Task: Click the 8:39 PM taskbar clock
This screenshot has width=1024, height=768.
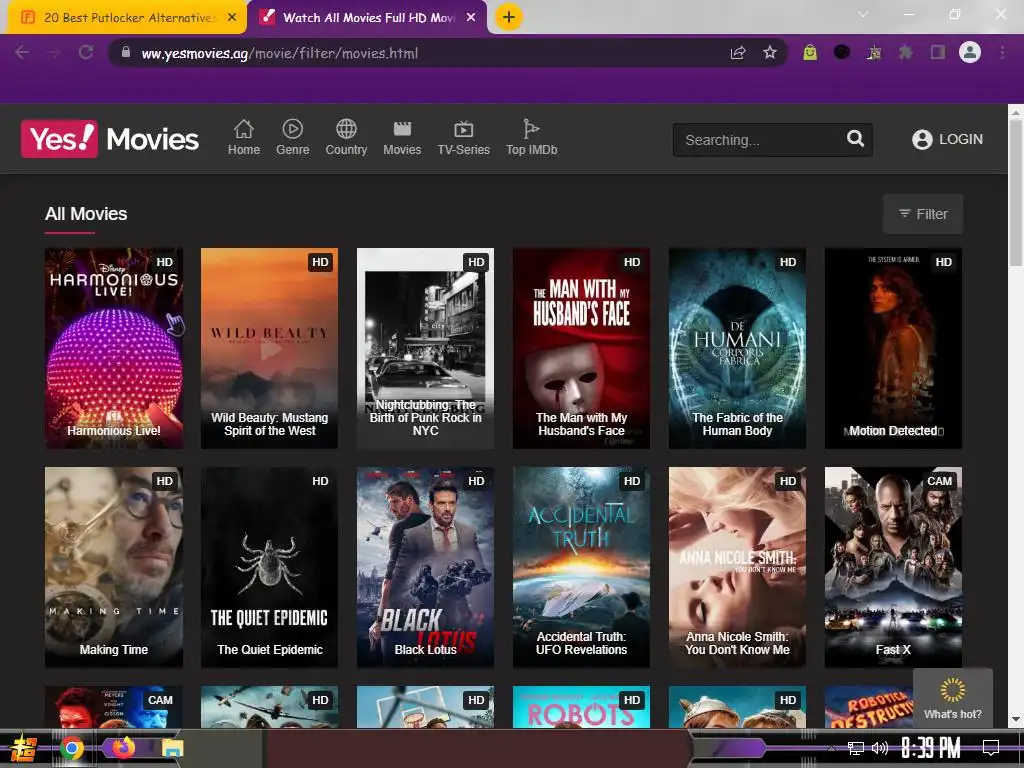Action: pos(931,747)
